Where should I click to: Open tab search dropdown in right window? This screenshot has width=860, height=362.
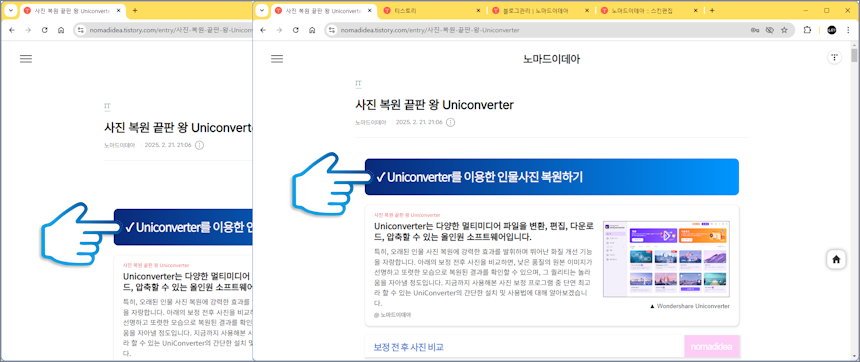click(x=262, y=10)
